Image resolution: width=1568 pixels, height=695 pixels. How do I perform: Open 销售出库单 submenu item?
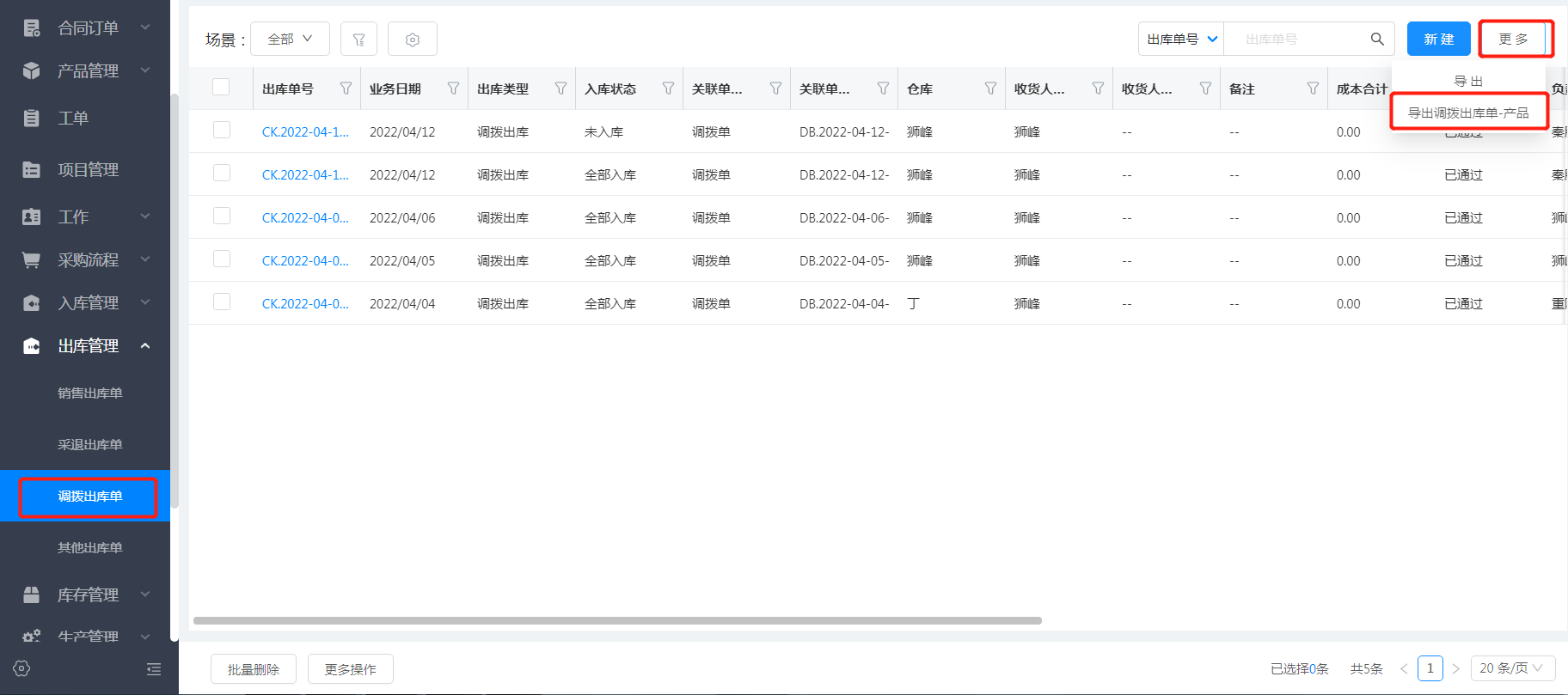(89, 393)
